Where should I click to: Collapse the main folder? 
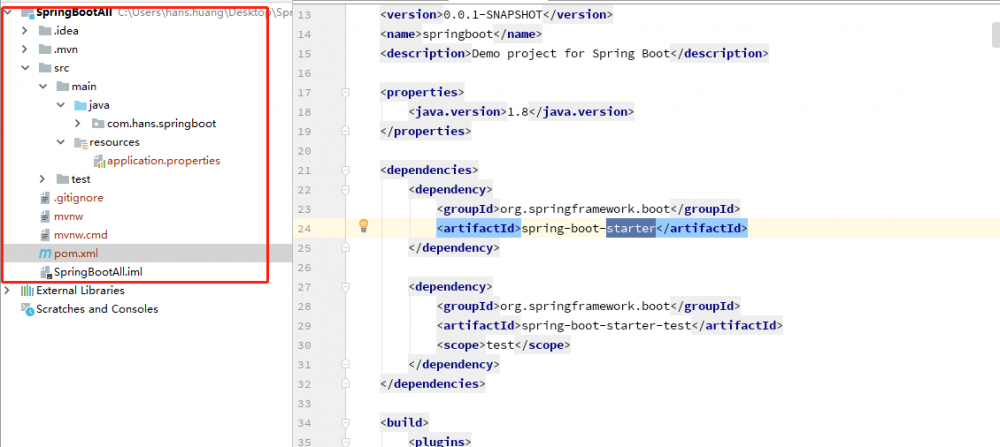click(43, 86)
